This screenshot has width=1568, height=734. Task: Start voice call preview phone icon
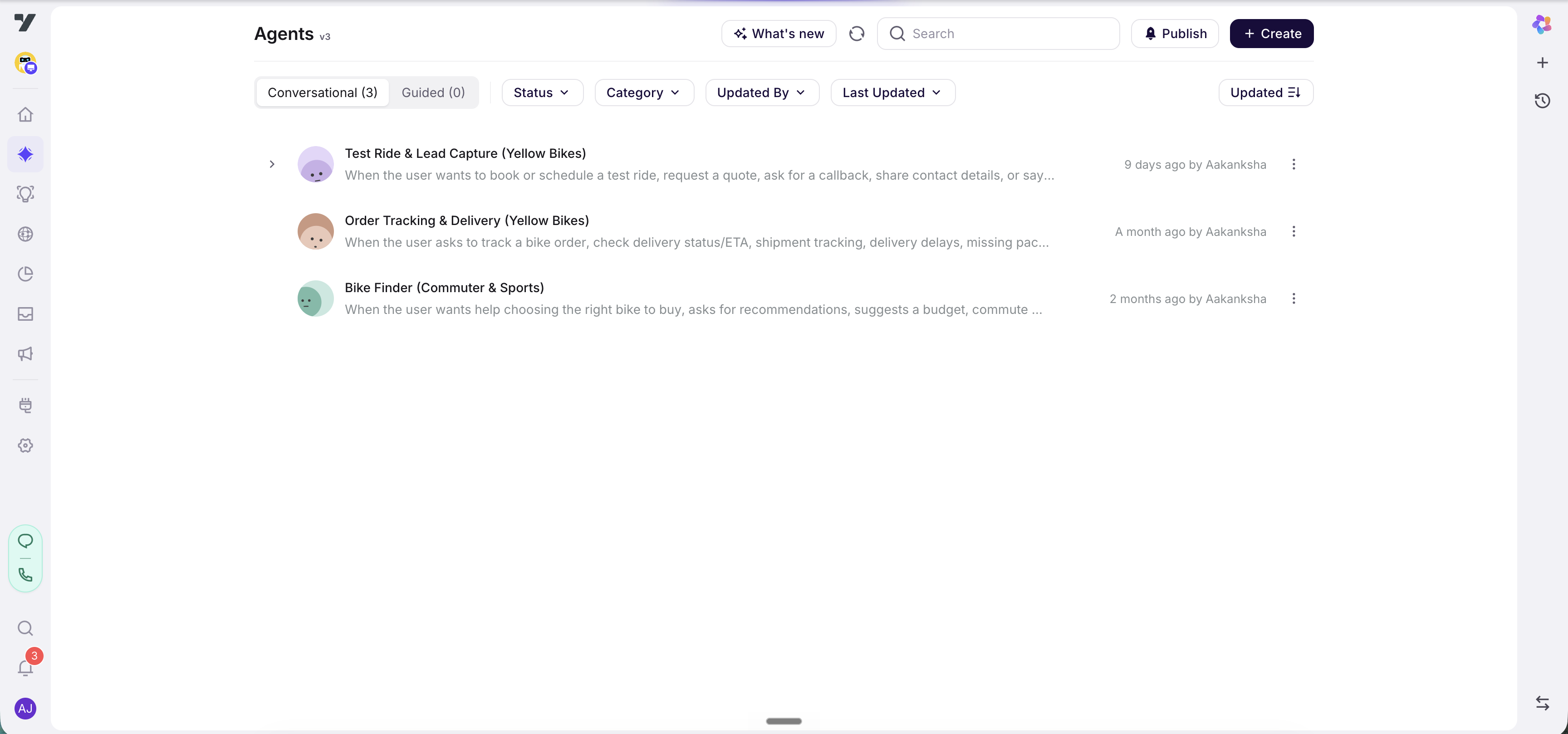click(x=25, y=574)
